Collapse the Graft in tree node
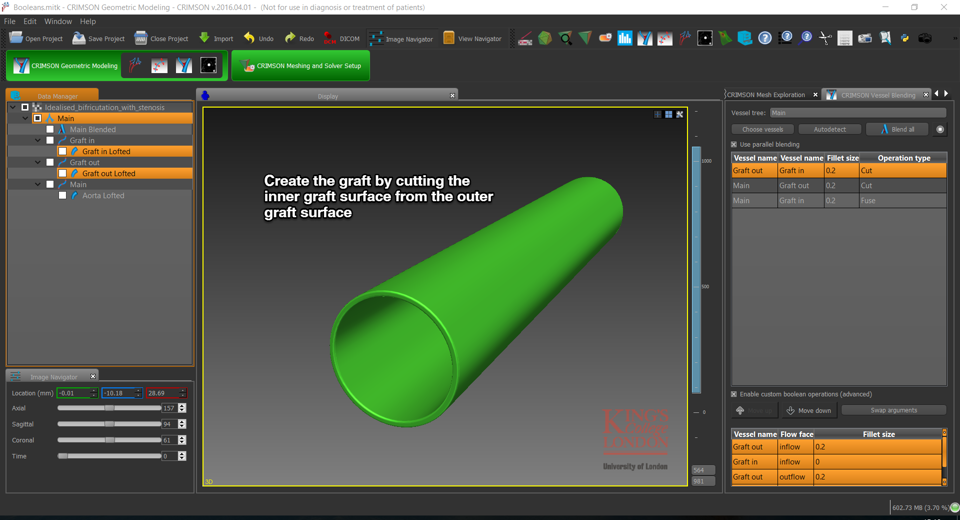Image resolution: width=960 pixels, height=520 pixels. [38, 141]
